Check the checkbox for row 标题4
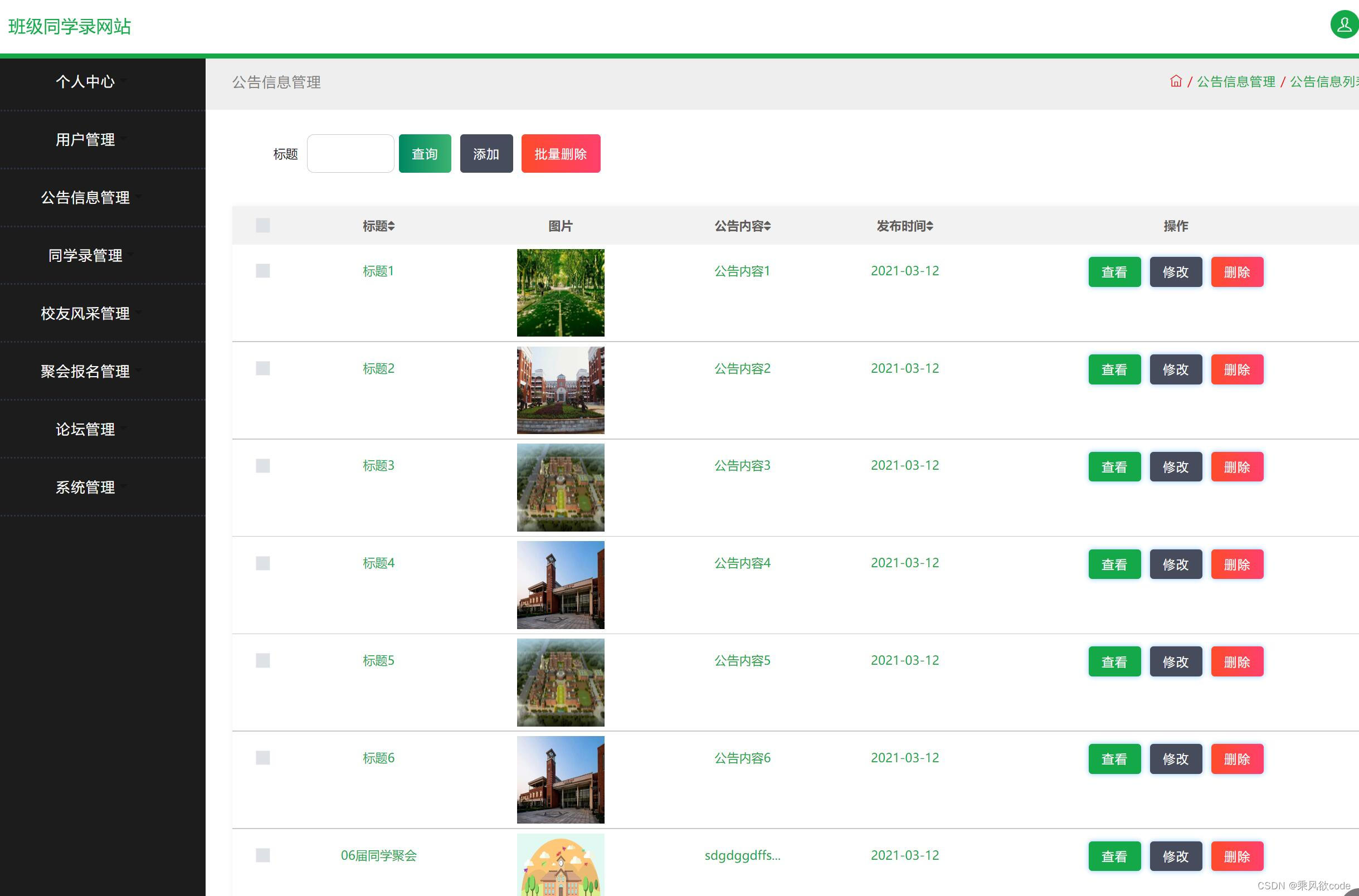This screenshot has height=896, width=1359. [263, 563]
